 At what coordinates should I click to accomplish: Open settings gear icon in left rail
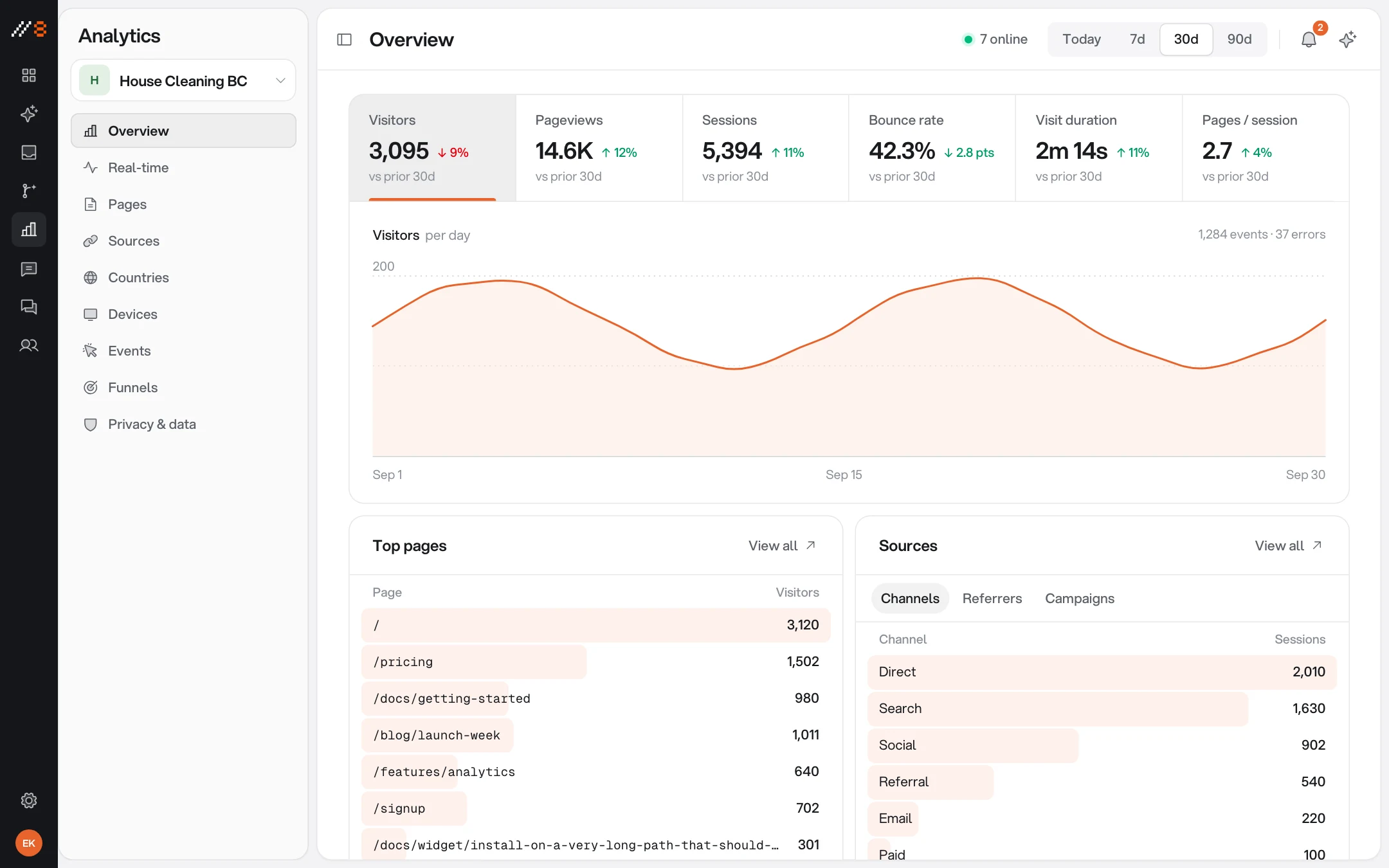click(29, 800)
